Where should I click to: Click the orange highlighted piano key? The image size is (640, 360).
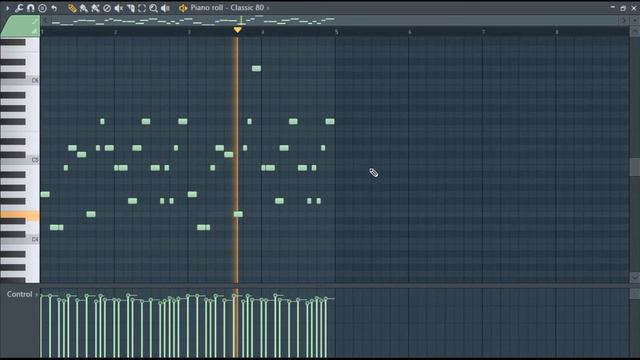(x=20, y=216)
